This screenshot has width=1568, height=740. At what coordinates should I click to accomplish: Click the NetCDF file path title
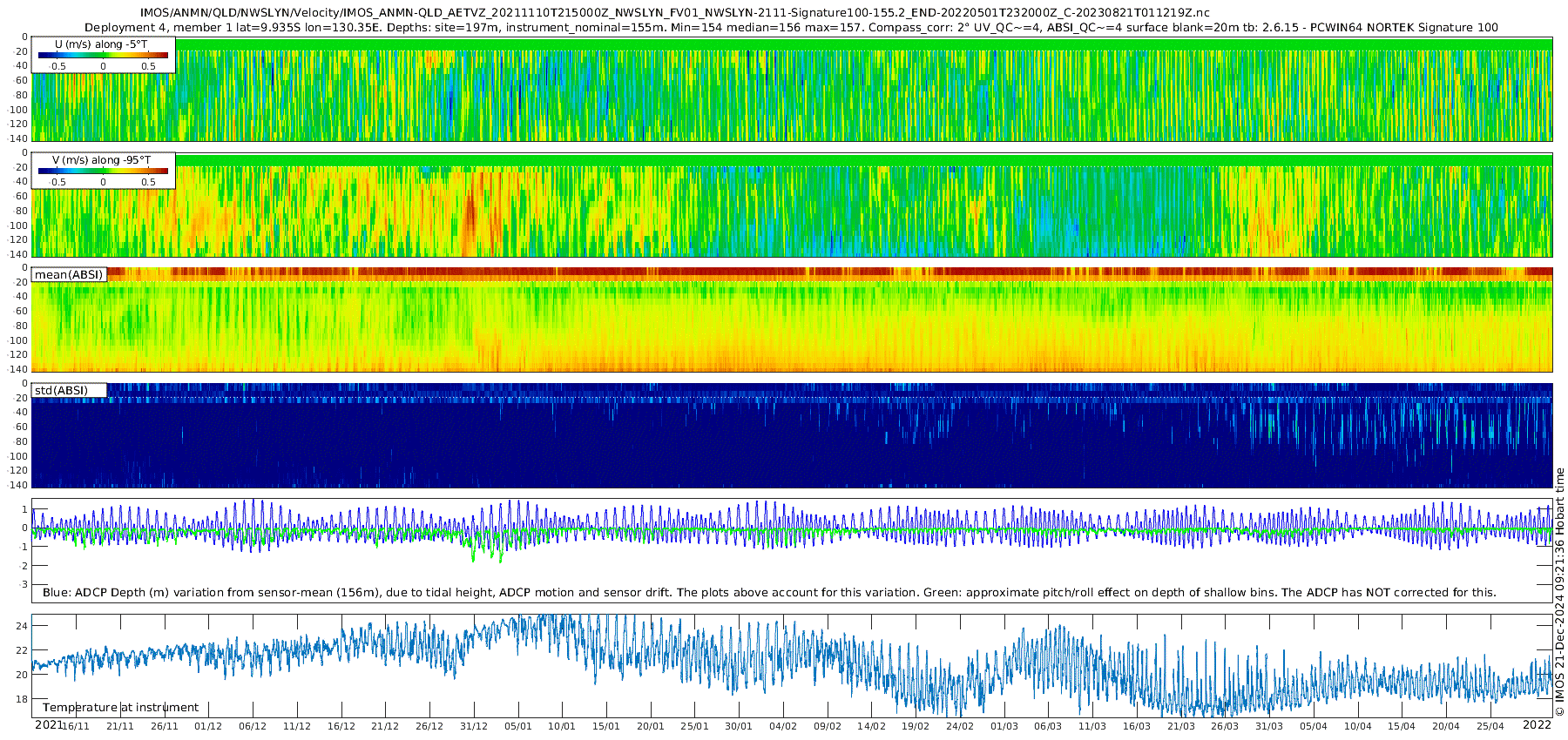pos(674,12)
